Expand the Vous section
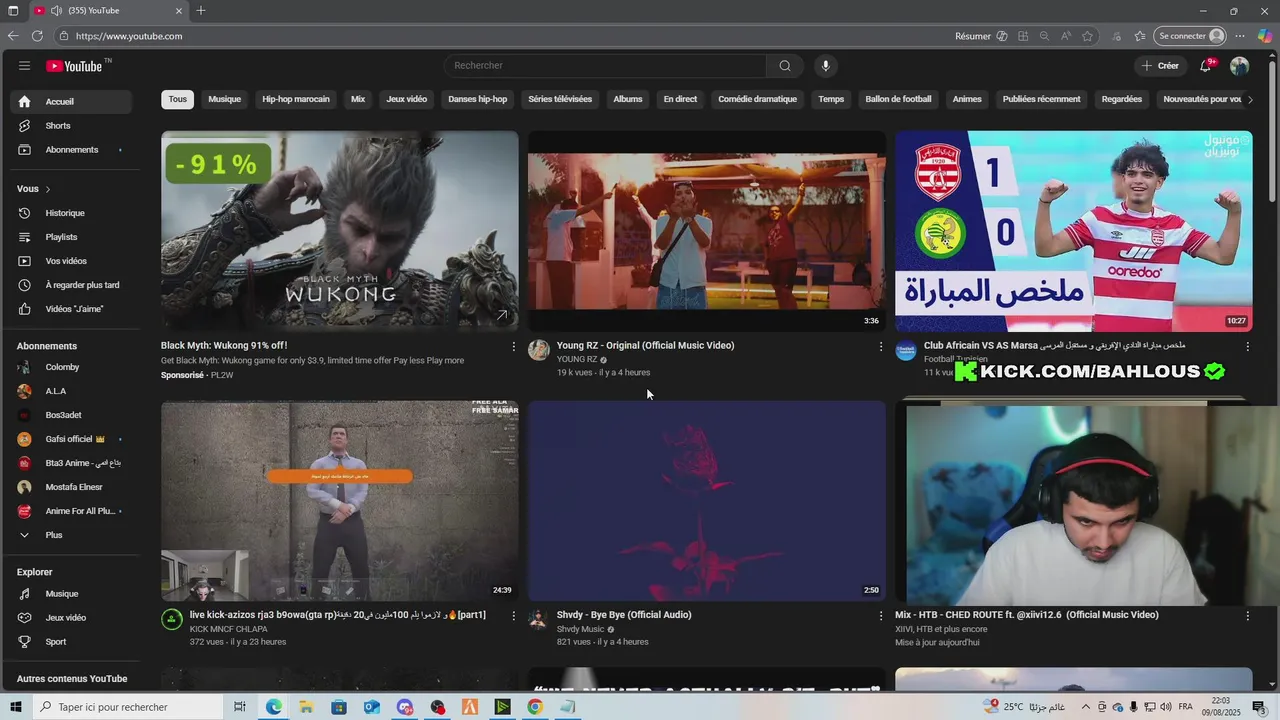The image size is (1280, 720). coord(34,189)
